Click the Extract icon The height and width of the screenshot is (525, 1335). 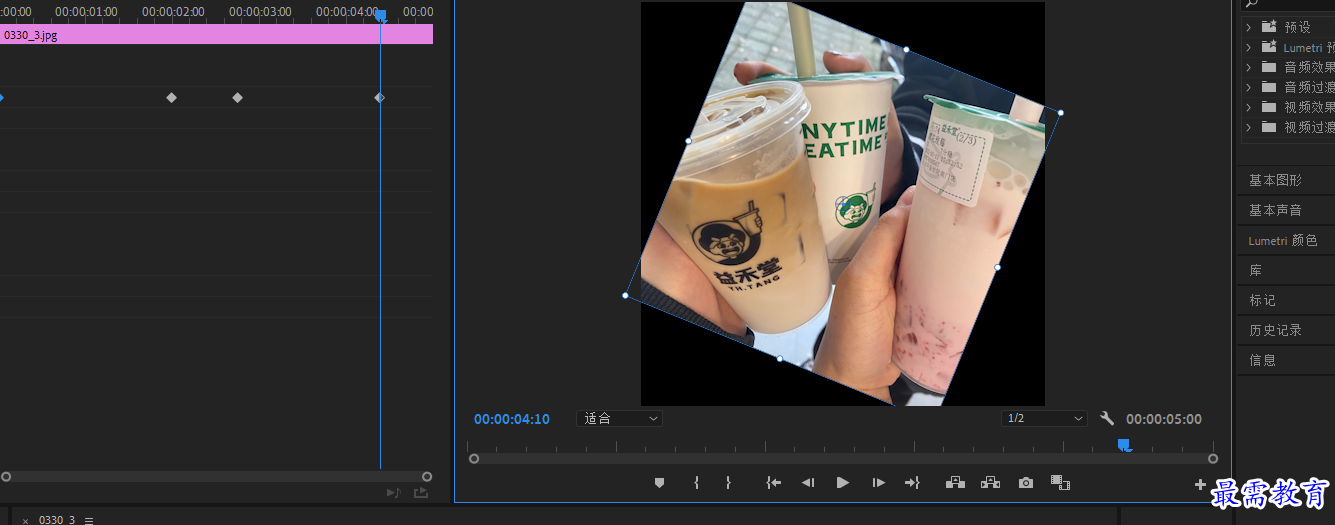pyautogui.click(x=991, y=482)
